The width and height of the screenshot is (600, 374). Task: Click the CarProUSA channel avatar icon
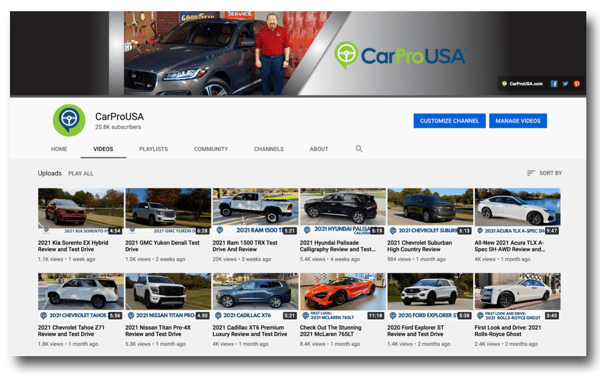(69, 120)
